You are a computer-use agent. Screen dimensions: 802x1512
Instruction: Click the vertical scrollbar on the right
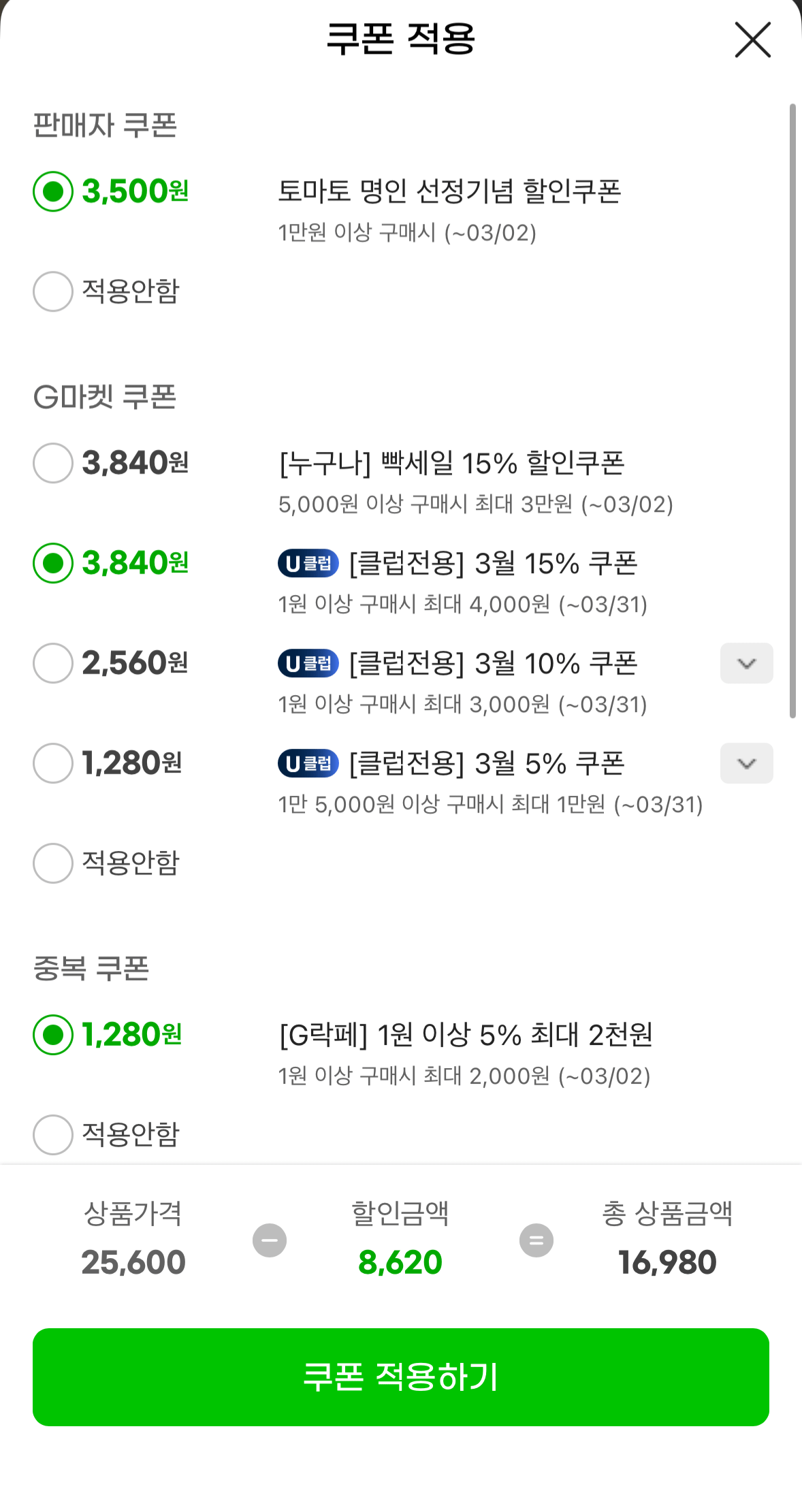pyautogui.click(x=792, y=408)
